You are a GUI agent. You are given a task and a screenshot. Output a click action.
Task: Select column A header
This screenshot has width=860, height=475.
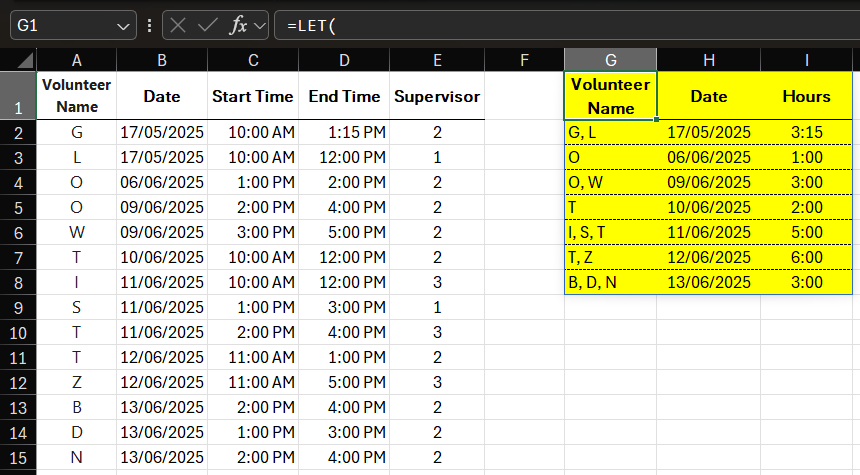click(x=77, y=60)
